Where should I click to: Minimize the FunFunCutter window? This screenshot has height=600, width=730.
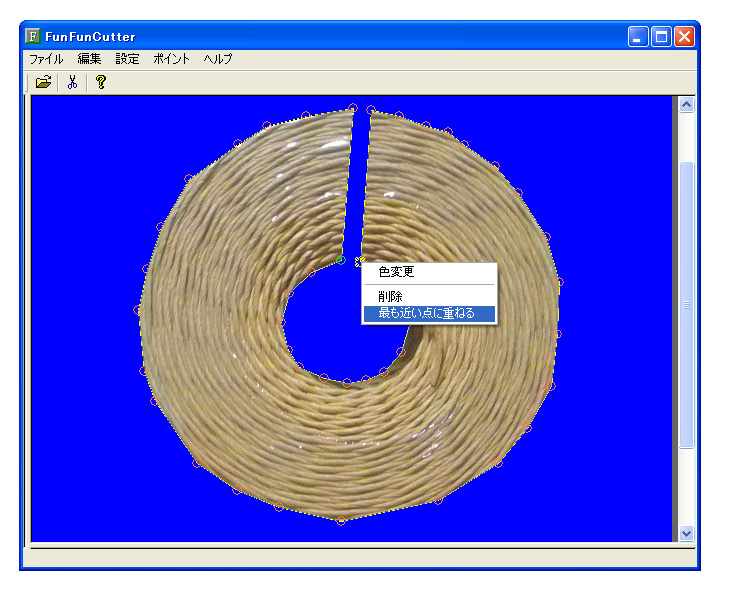(637, 37)
